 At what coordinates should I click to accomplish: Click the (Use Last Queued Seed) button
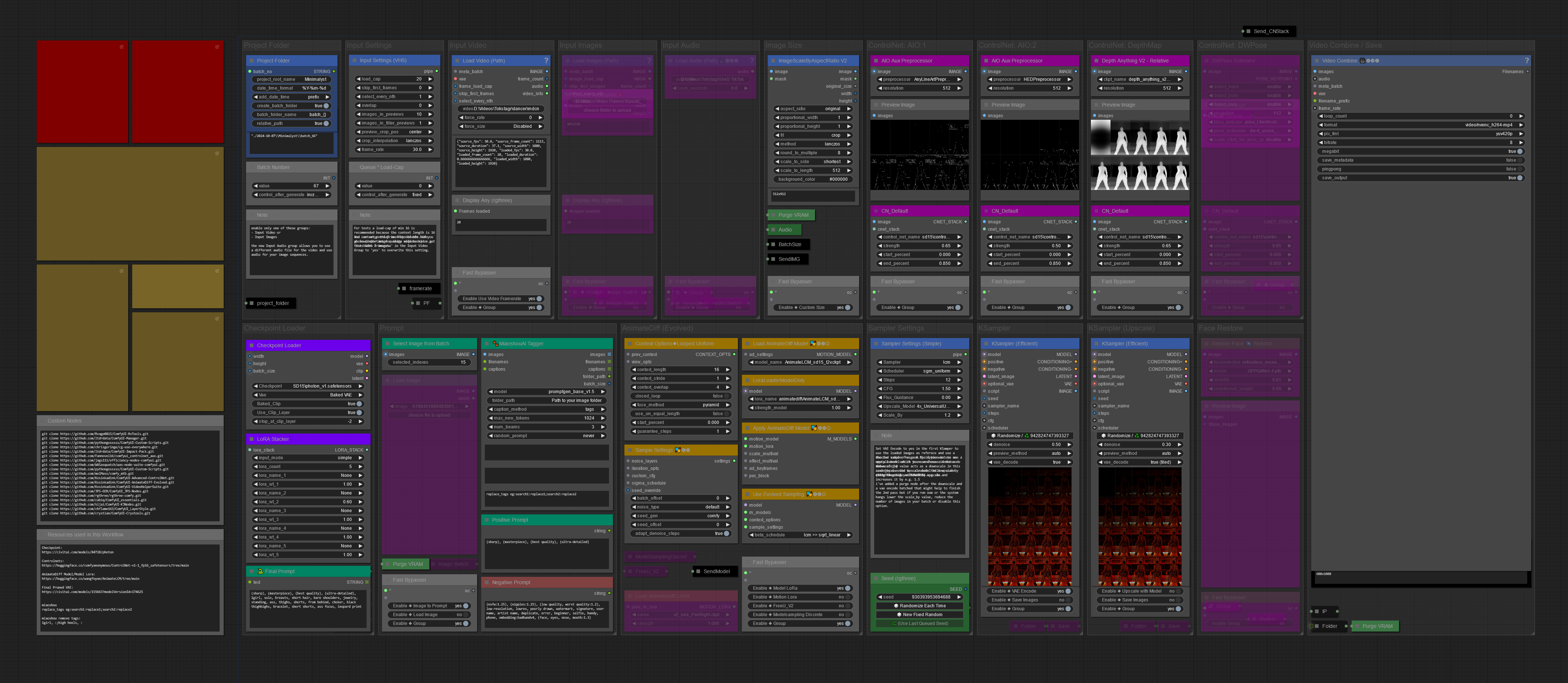pos(919,624)
